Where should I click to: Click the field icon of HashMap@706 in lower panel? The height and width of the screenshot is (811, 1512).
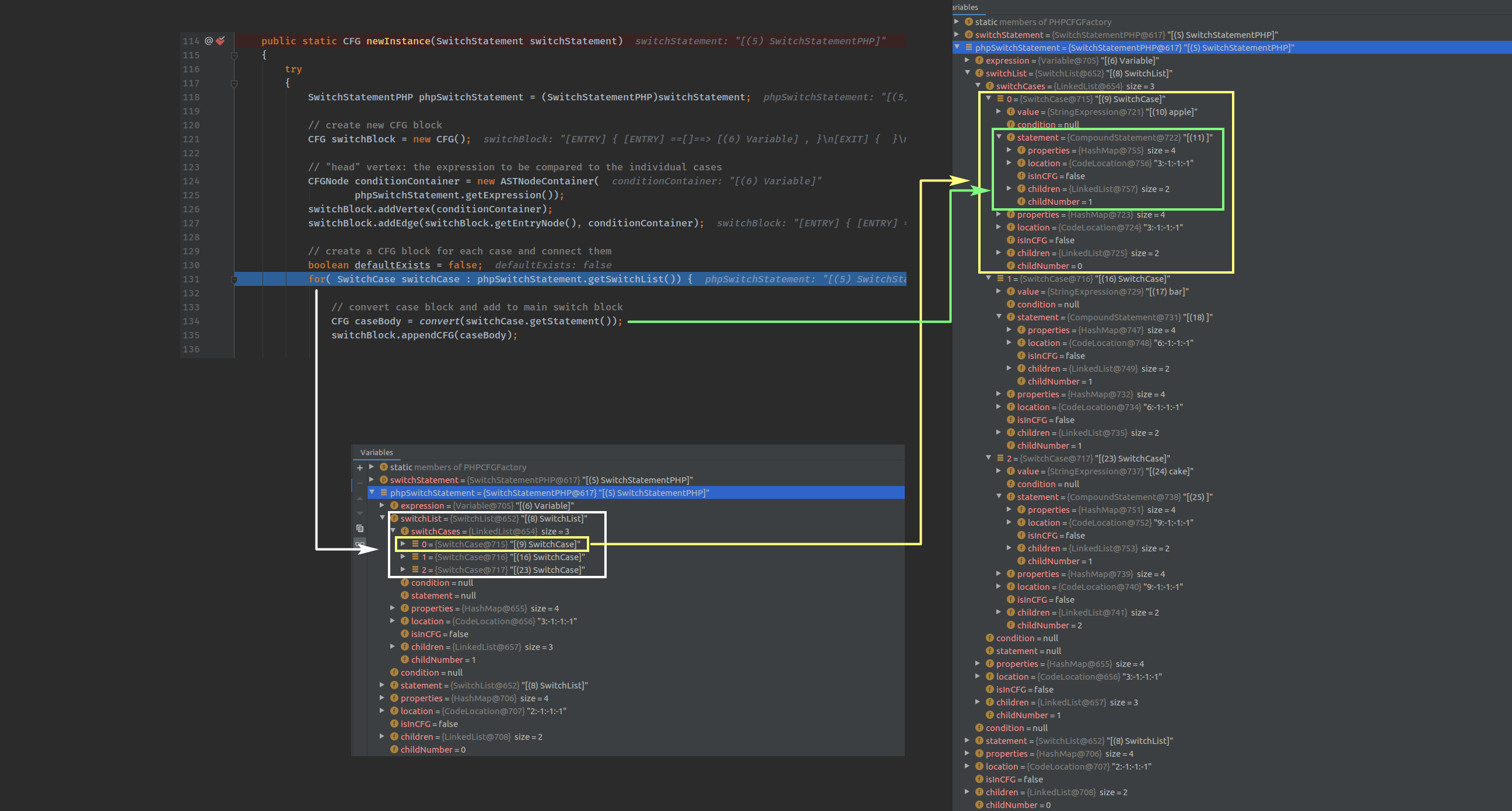coord(394,698)
